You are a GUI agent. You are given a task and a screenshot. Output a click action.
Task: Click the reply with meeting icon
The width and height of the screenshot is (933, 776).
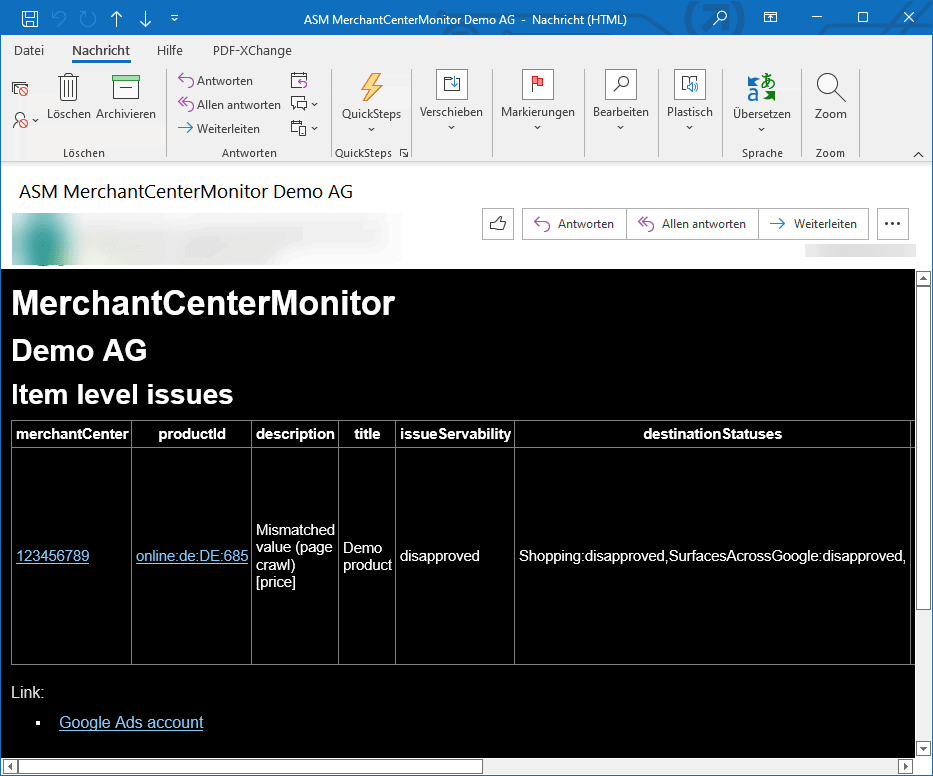tap(299, 80)
